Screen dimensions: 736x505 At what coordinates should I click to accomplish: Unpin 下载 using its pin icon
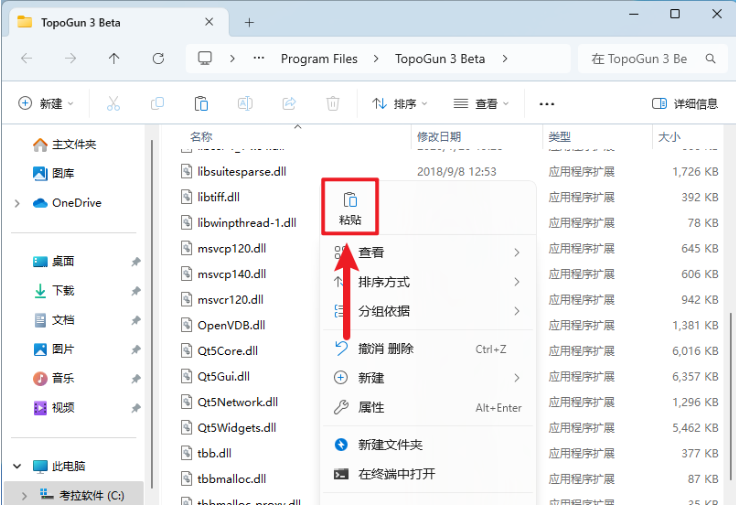click(136, 291)
